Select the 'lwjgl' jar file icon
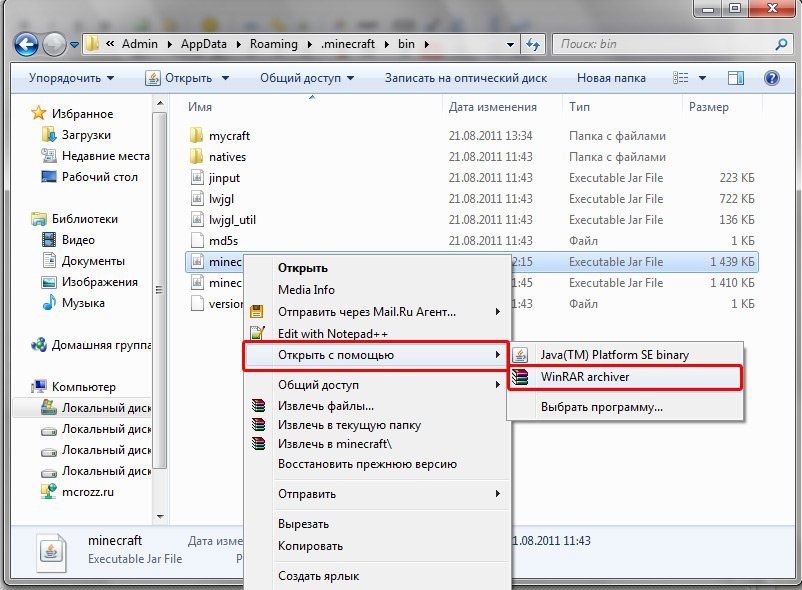 (x=197, y=198)
